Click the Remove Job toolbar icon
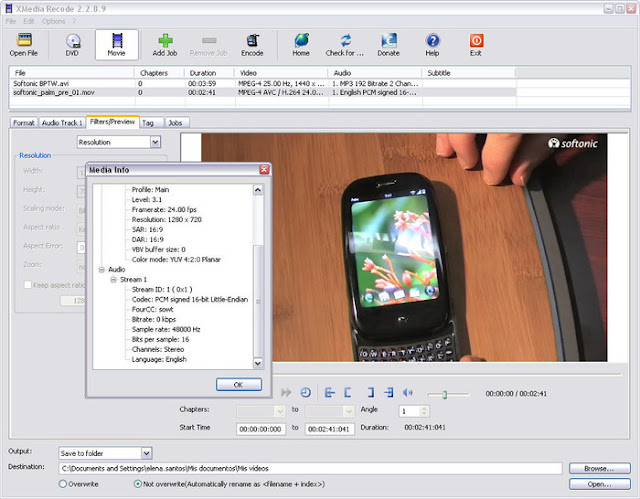The image size is (640, 499). [x=209, y=40]
